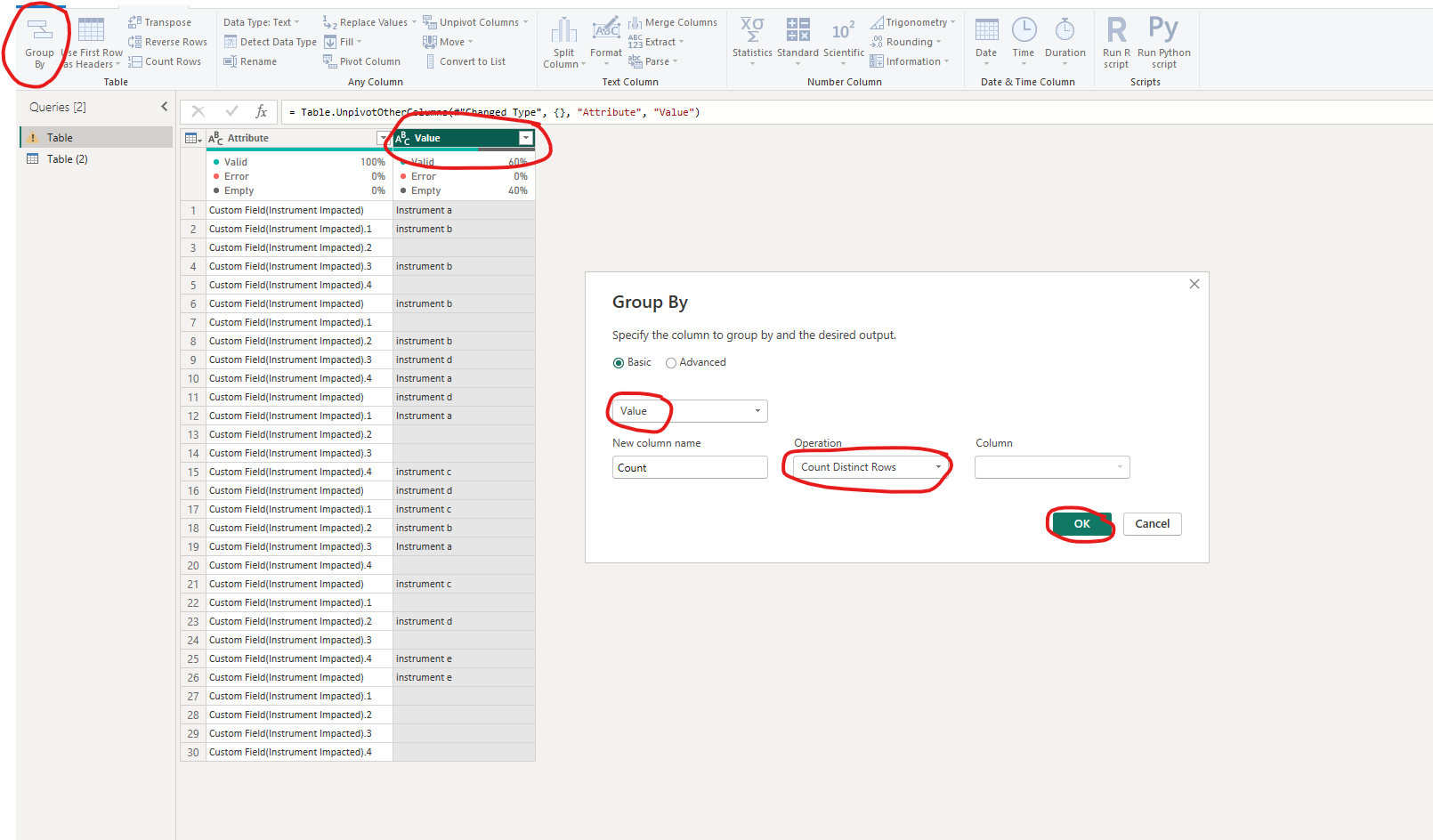Select the Advanced radio option
Screen dimensions: 1433x840
click(x=671, y=363)
